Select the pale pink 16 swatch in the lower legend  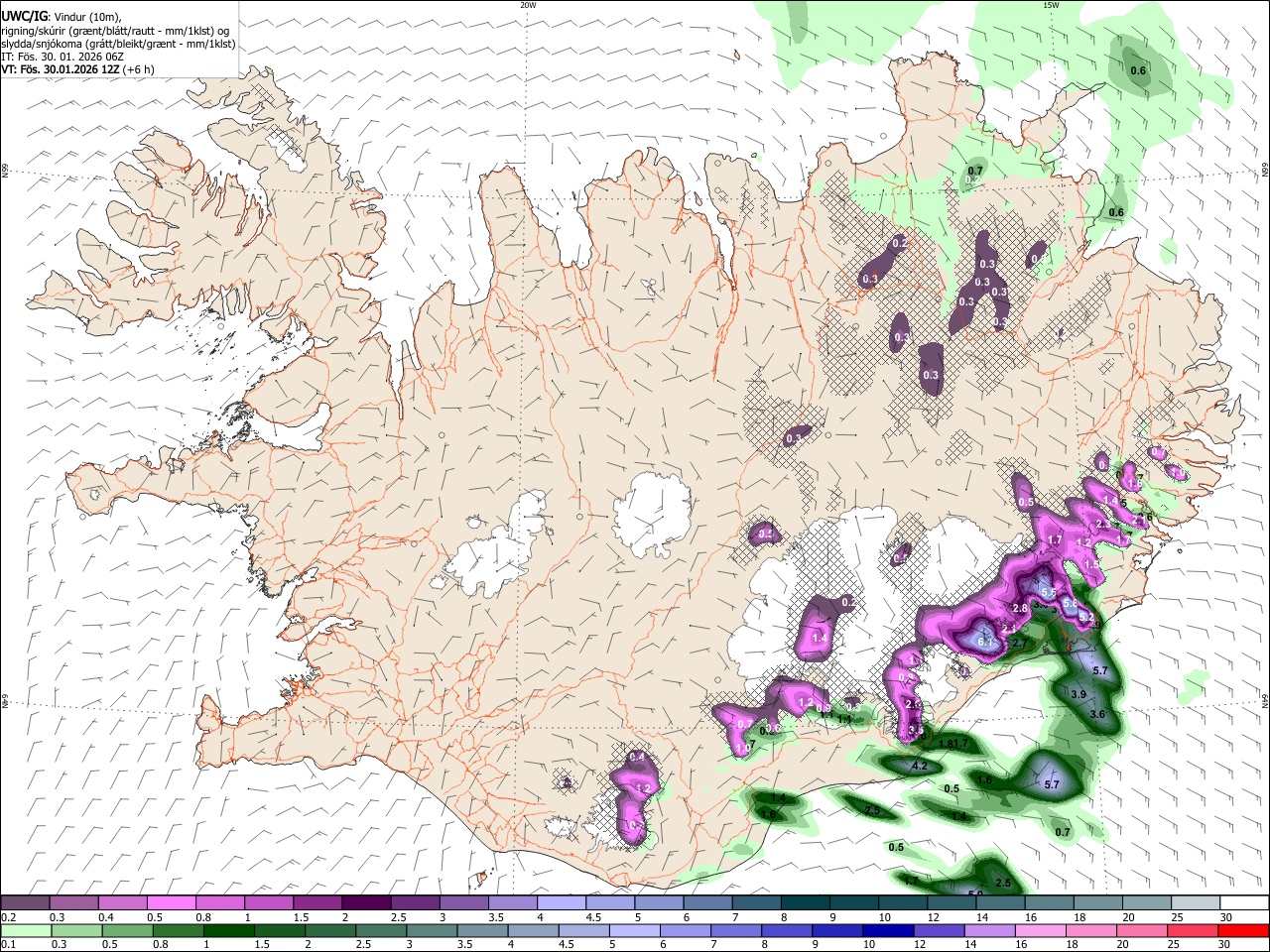click(x=1041, y=931)
